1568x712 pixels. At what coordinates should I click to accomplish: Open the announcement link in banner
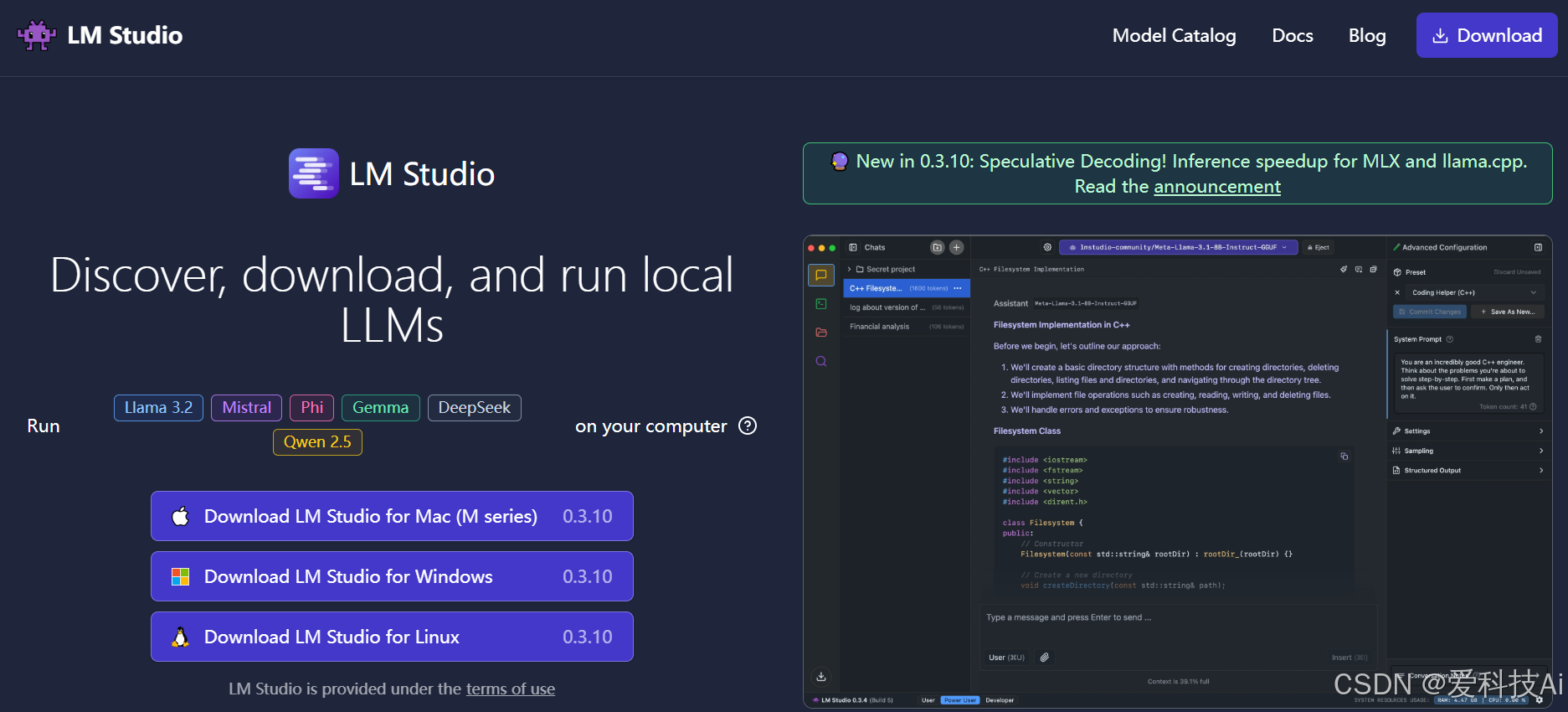point(1217,187)
